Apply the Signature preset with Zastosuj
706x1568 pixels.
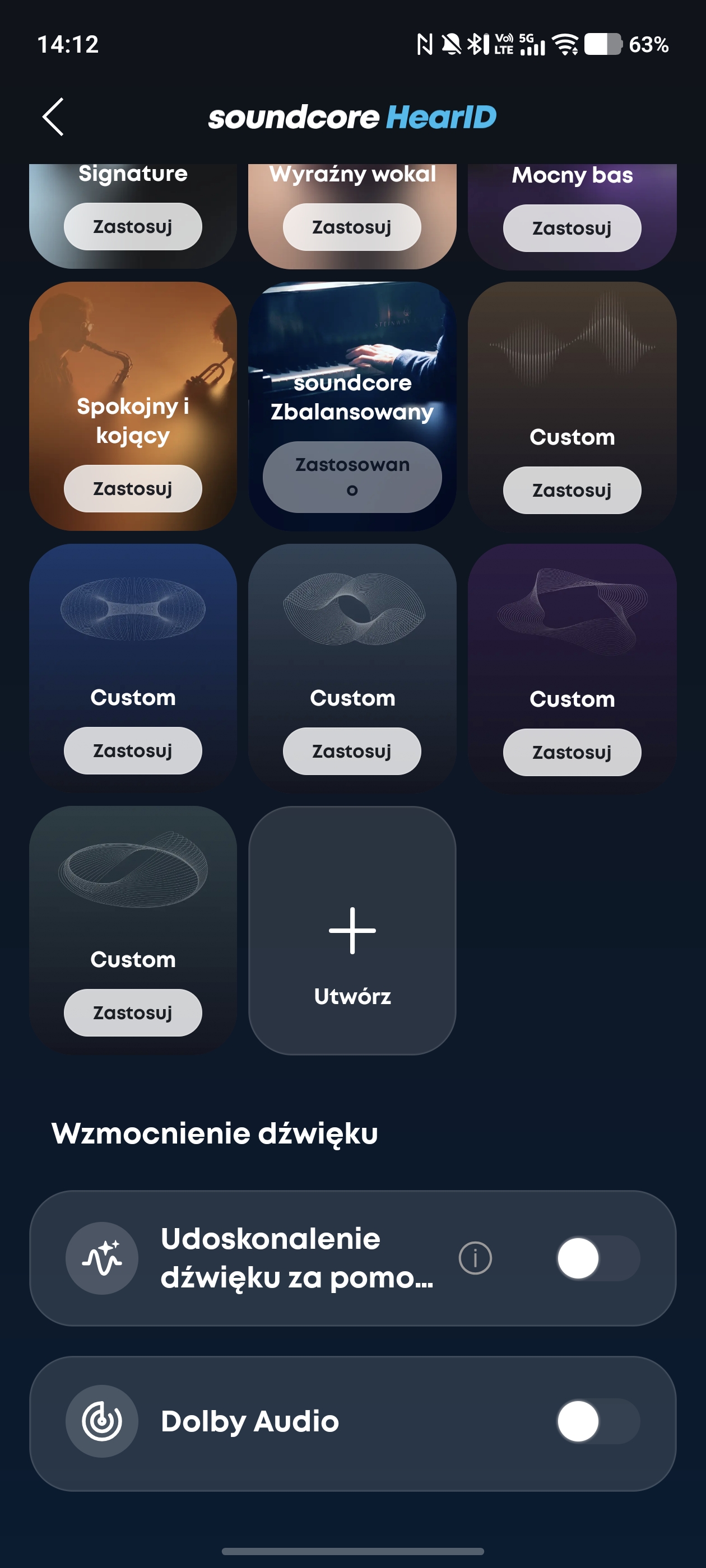[133, 226]
